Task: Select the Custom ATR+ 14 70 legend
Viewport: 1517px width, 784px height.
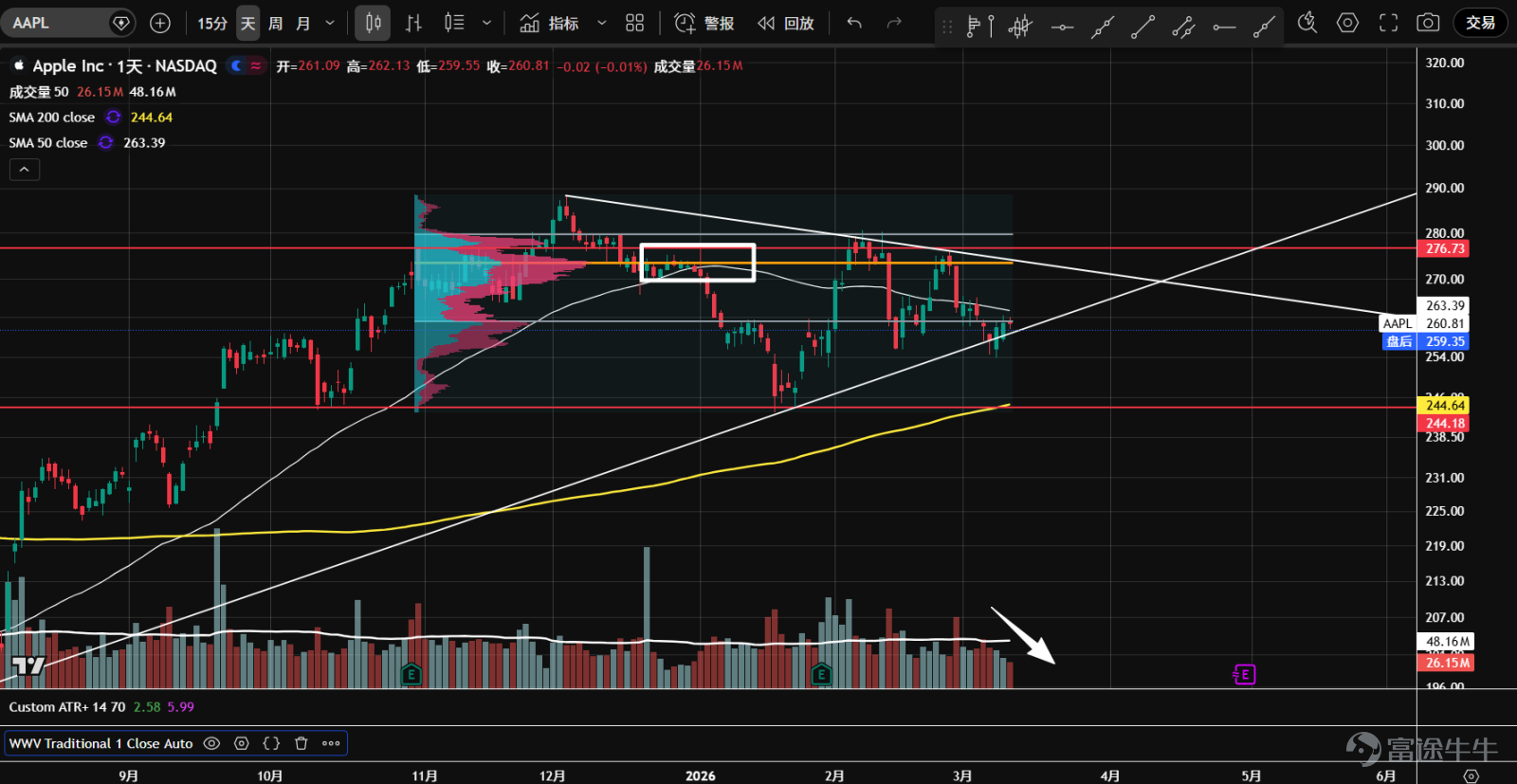Action: tap(67, 707)
